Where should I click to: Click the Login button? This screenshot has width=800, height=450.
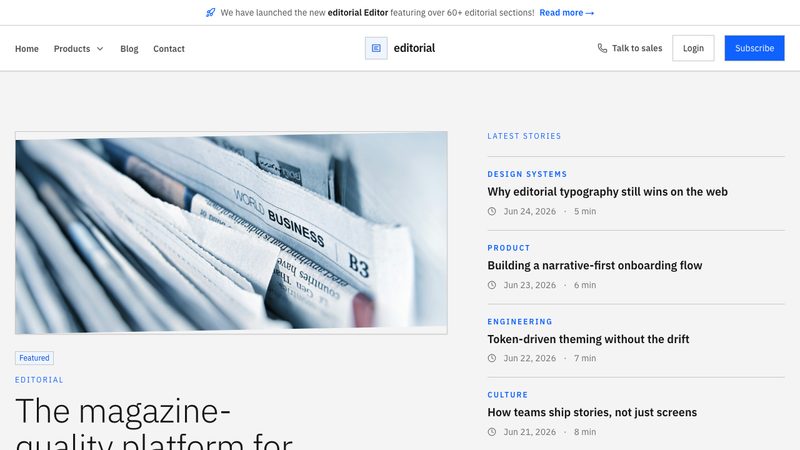click(693, 48)
